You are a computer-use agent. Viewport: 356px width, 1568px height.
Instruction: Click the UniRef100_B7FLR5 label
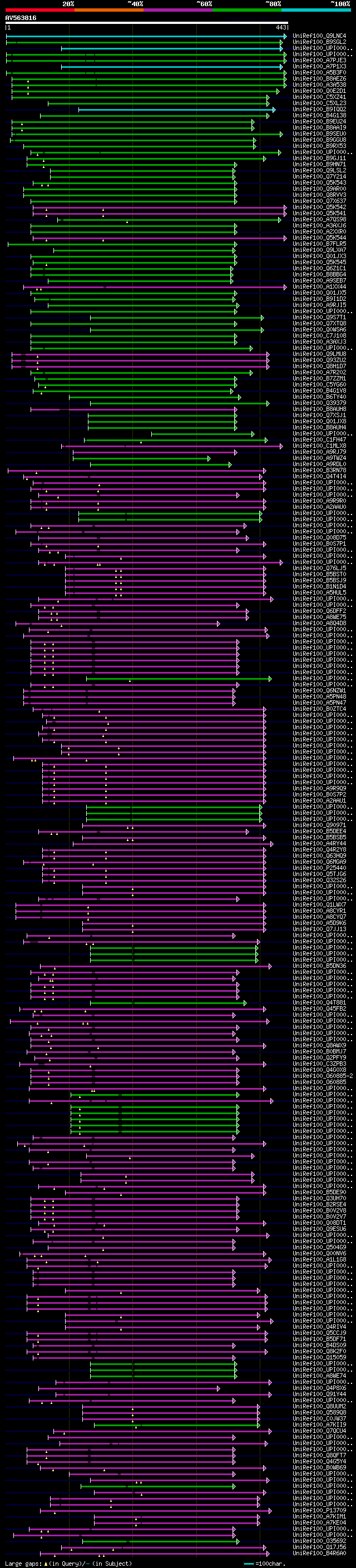point(319,244)
